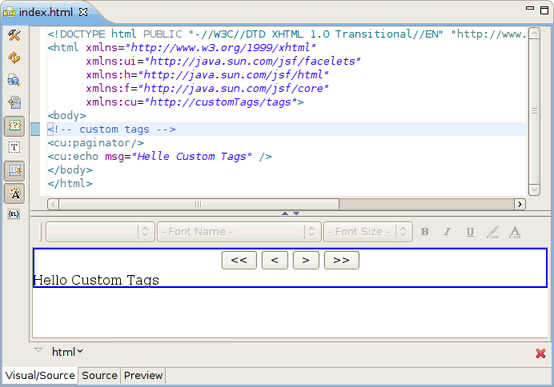Click the foreground text color A icon
The width and height of the screenshot is (554, 387).
click(515, 232)
